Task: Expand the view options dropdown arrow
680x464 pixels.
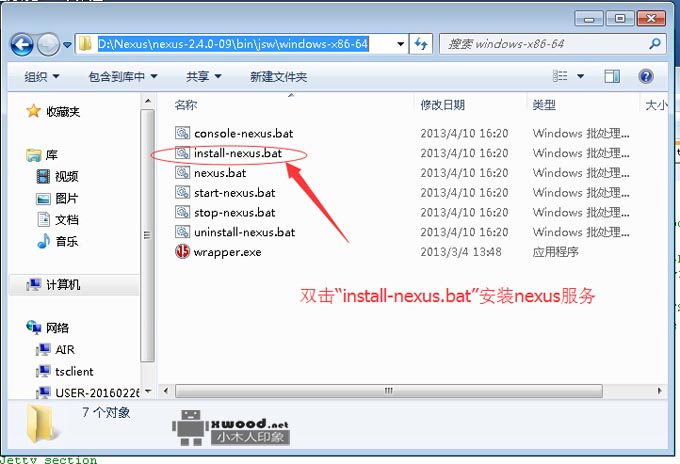Action: (x=580, y=76)
